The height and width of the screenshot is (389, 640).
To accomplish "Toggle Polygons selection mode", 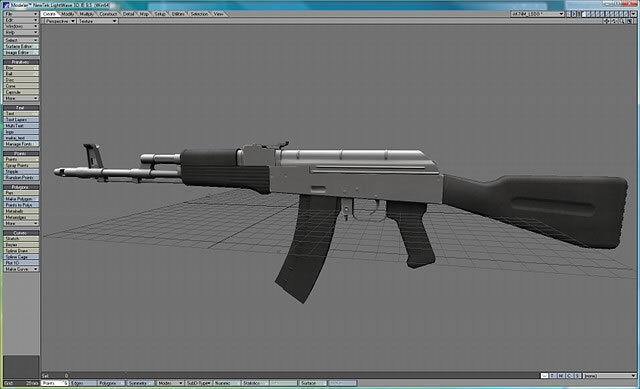I will click(111, 383).
